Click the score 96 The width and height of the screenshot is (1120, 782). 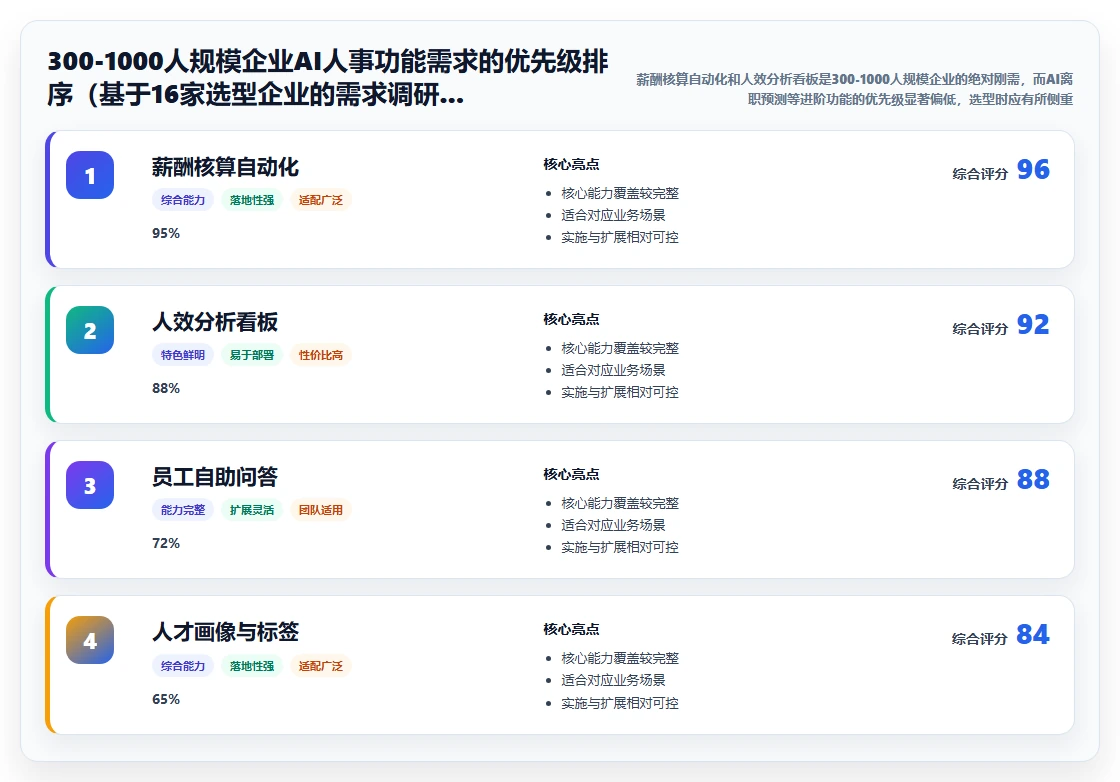pyautogui.click(x=1033, y=169)
